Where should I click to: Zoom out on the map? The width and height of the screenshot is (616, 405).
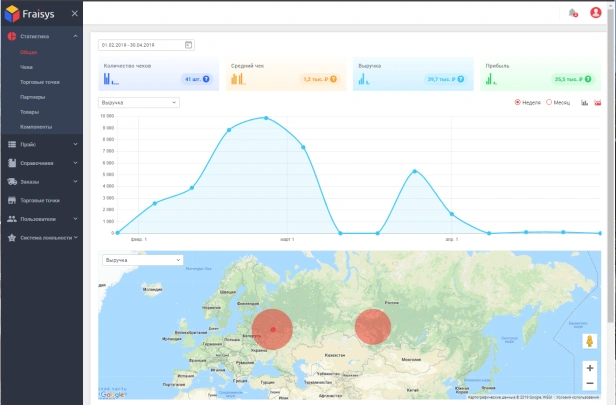pos(590,384)
